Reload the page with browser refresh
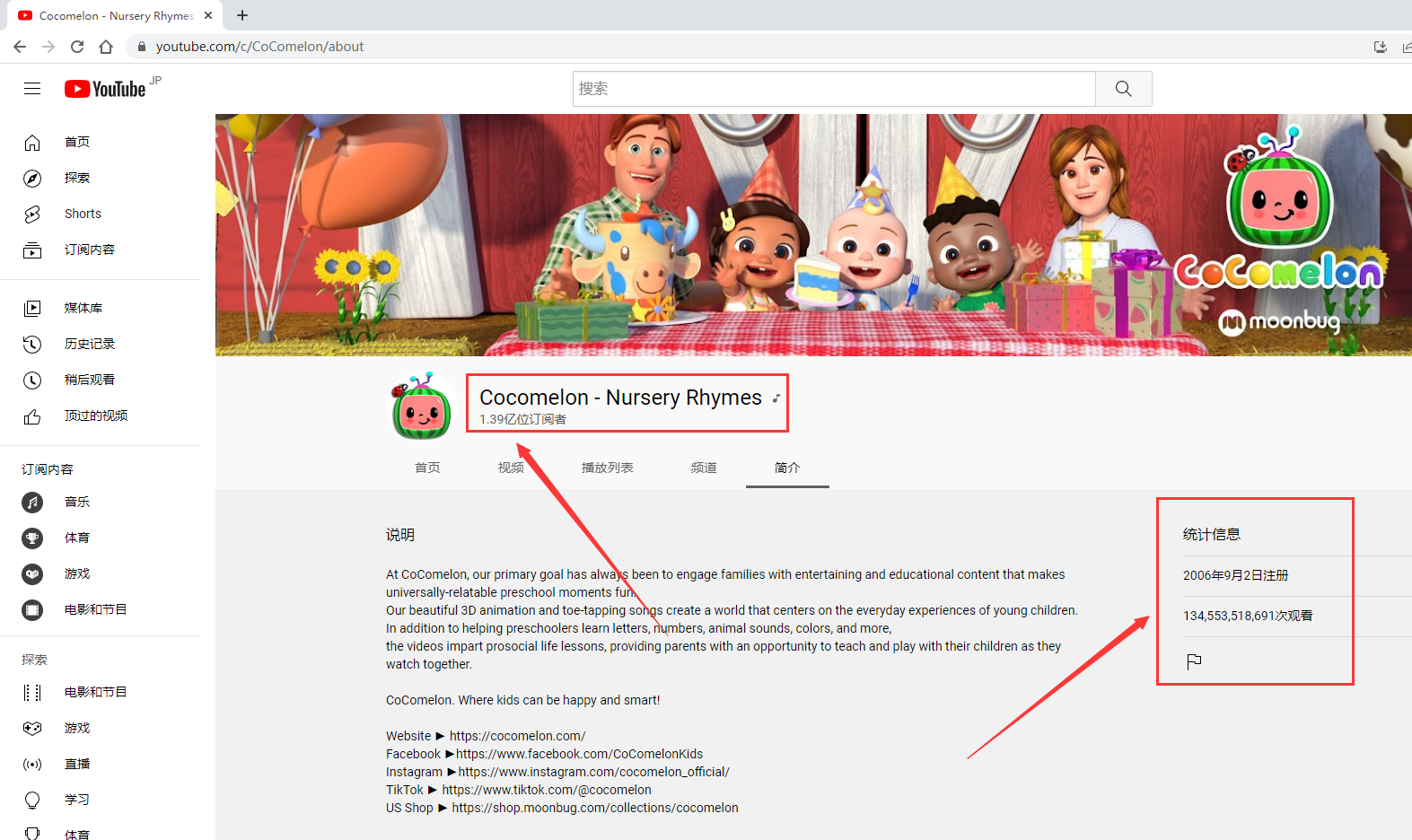The height and width of the screenshot is (840, 1412). [x=77, y=47]
